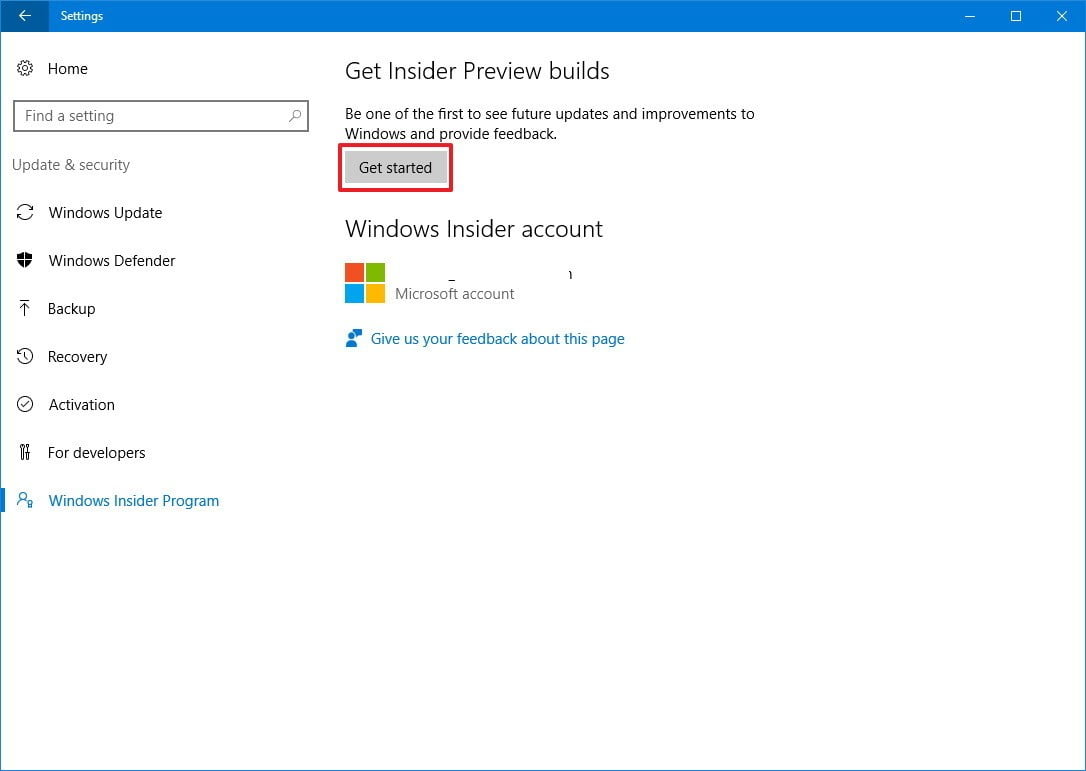Open the Windows Update section
This screenshot has width=1086, height=771.
pos(105,213)
